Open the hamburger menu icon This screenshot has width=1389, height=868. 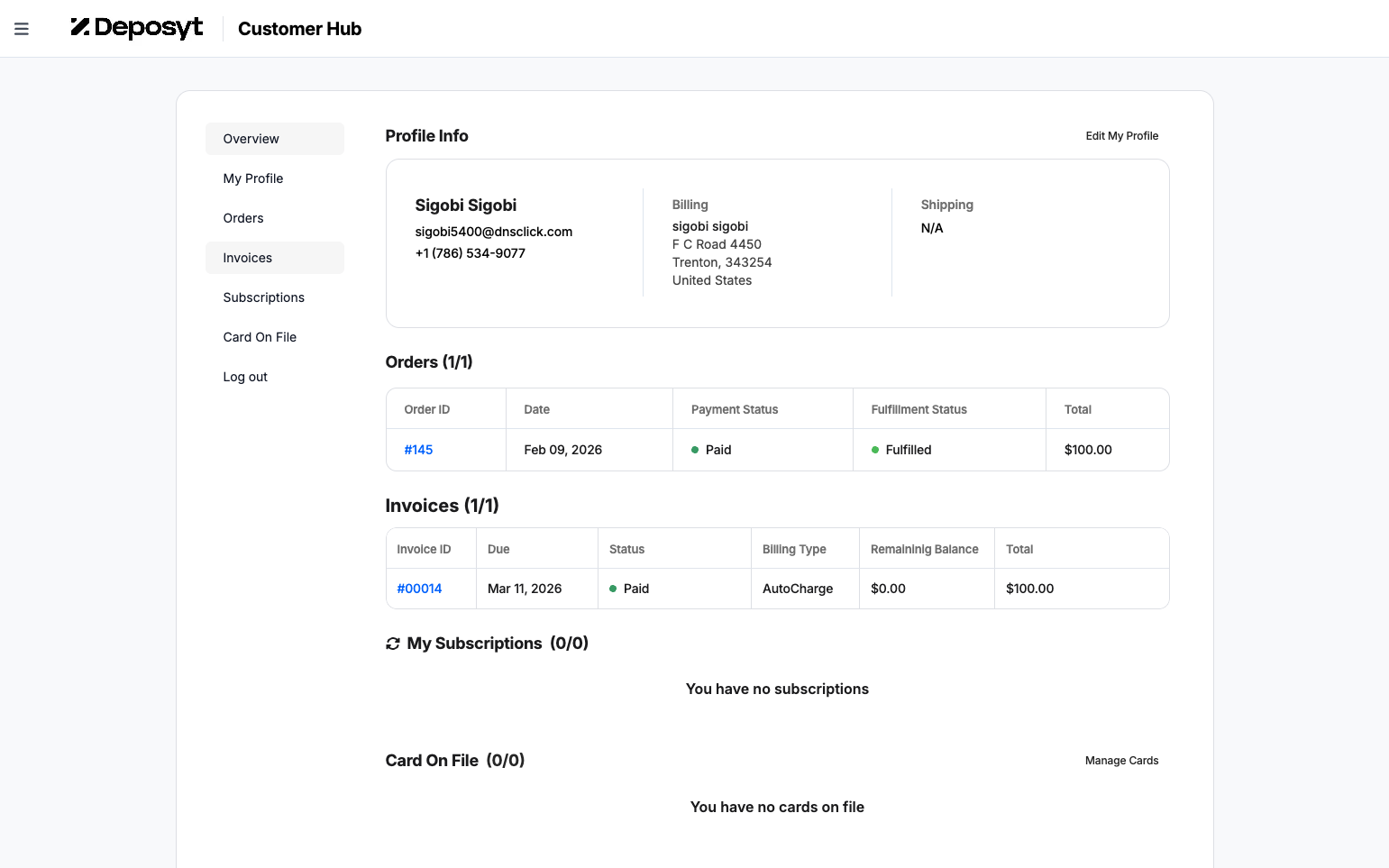[x=22, y=29]
